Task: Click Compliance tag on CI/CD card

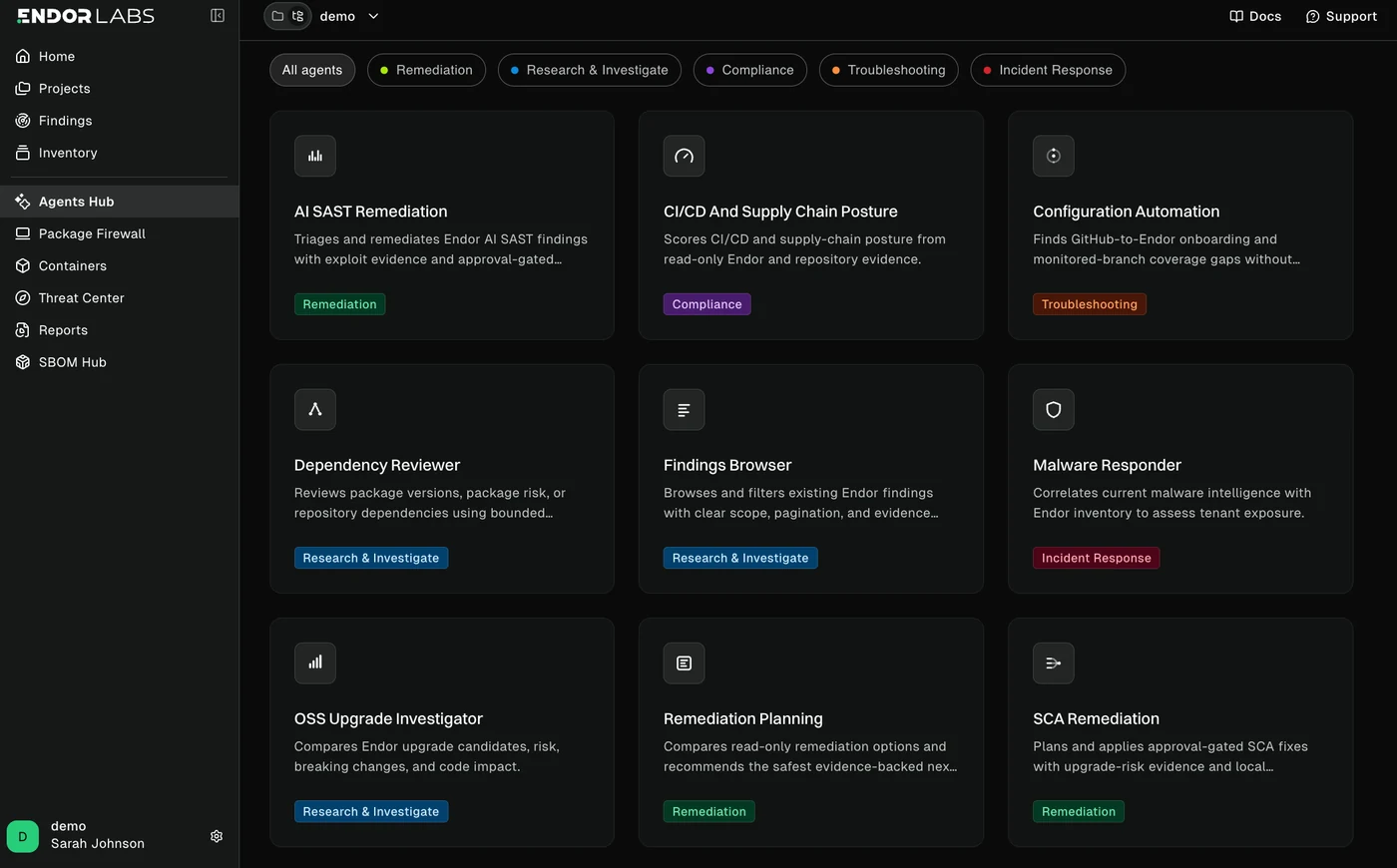Action: point(706,304)
